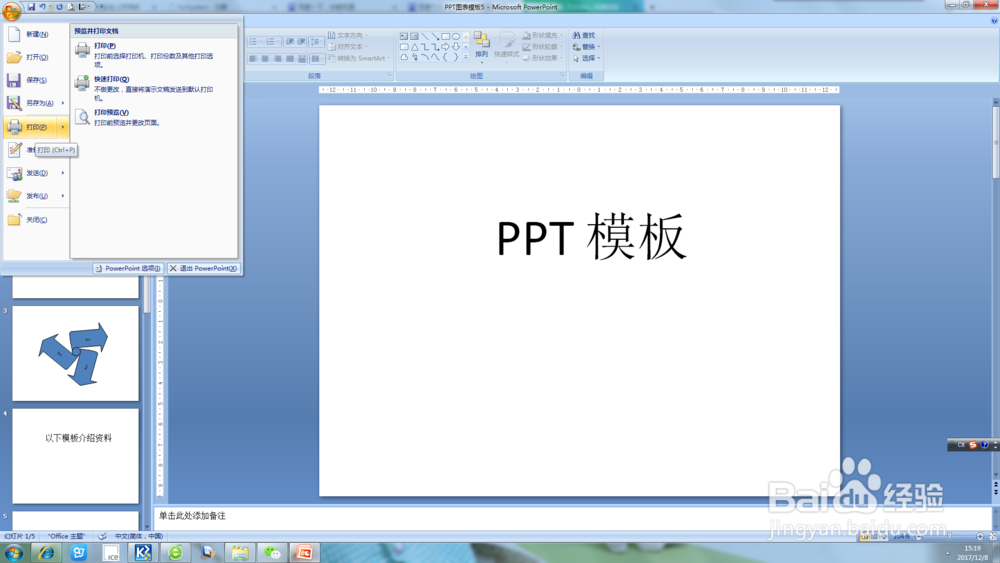This screenshot has height=563, width=1000.
Task: Select the right arrow shape in gallery
Action: (445, 47)
